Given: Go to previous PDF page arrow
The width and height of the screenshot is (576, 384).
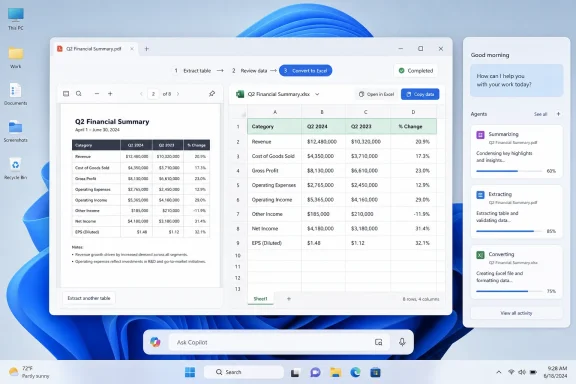Looking at the screenshot, I should (x=141, y=94).
